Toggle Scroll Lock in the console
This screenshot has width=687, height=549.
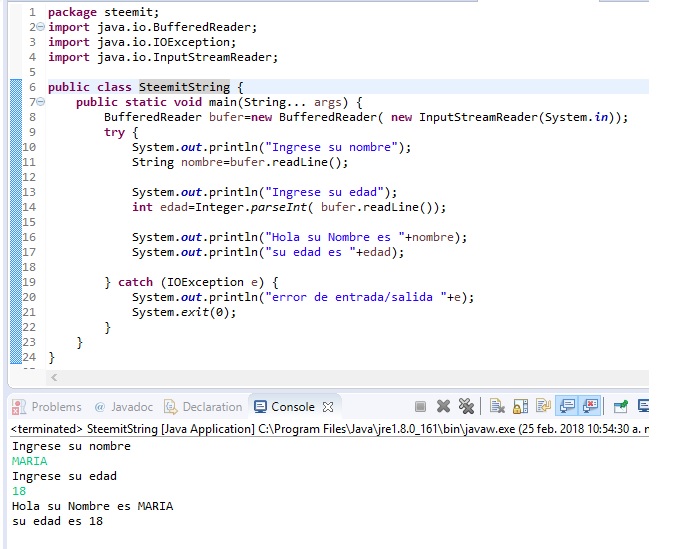coord(520,407)
